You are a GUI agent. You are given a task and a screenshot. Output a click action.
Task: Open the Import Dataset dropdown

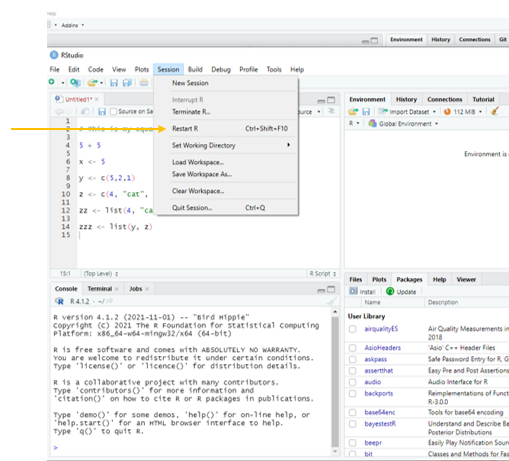tap(407, 112)
